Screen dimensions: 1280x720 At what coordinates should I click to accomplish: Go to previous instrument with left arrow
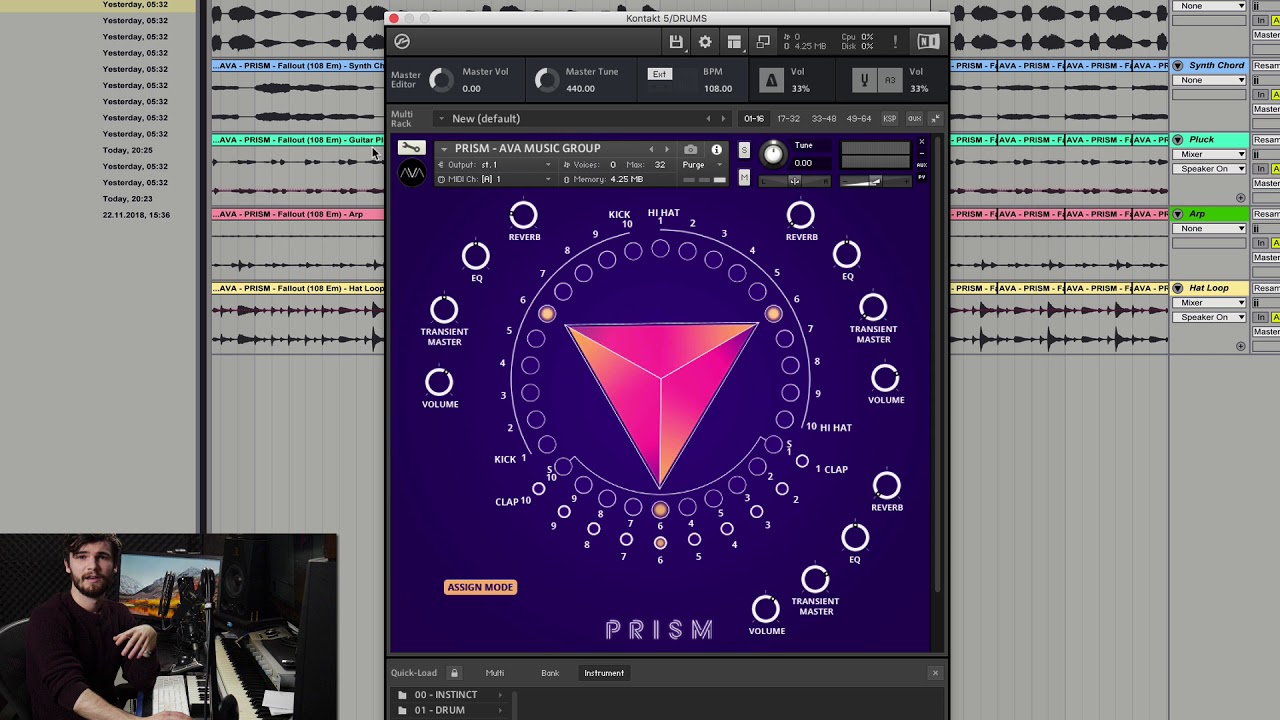click(651, 149)
